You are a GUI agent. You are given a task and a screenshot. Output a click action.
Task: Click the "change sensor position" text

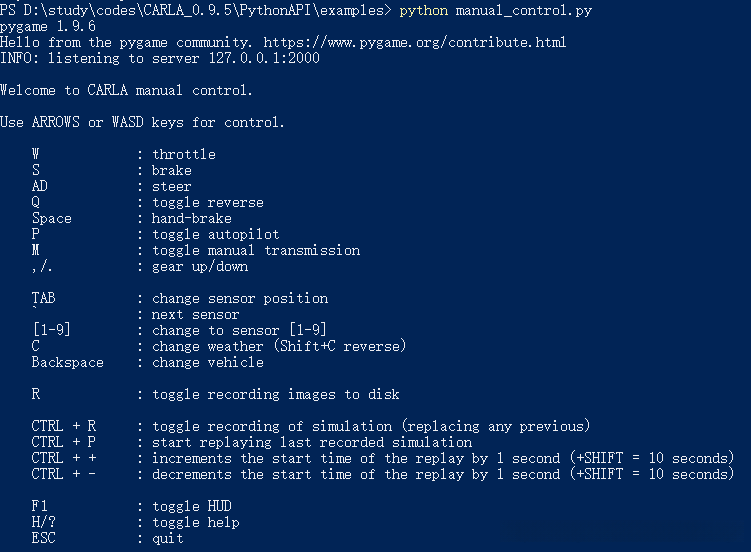click(239, 299)
